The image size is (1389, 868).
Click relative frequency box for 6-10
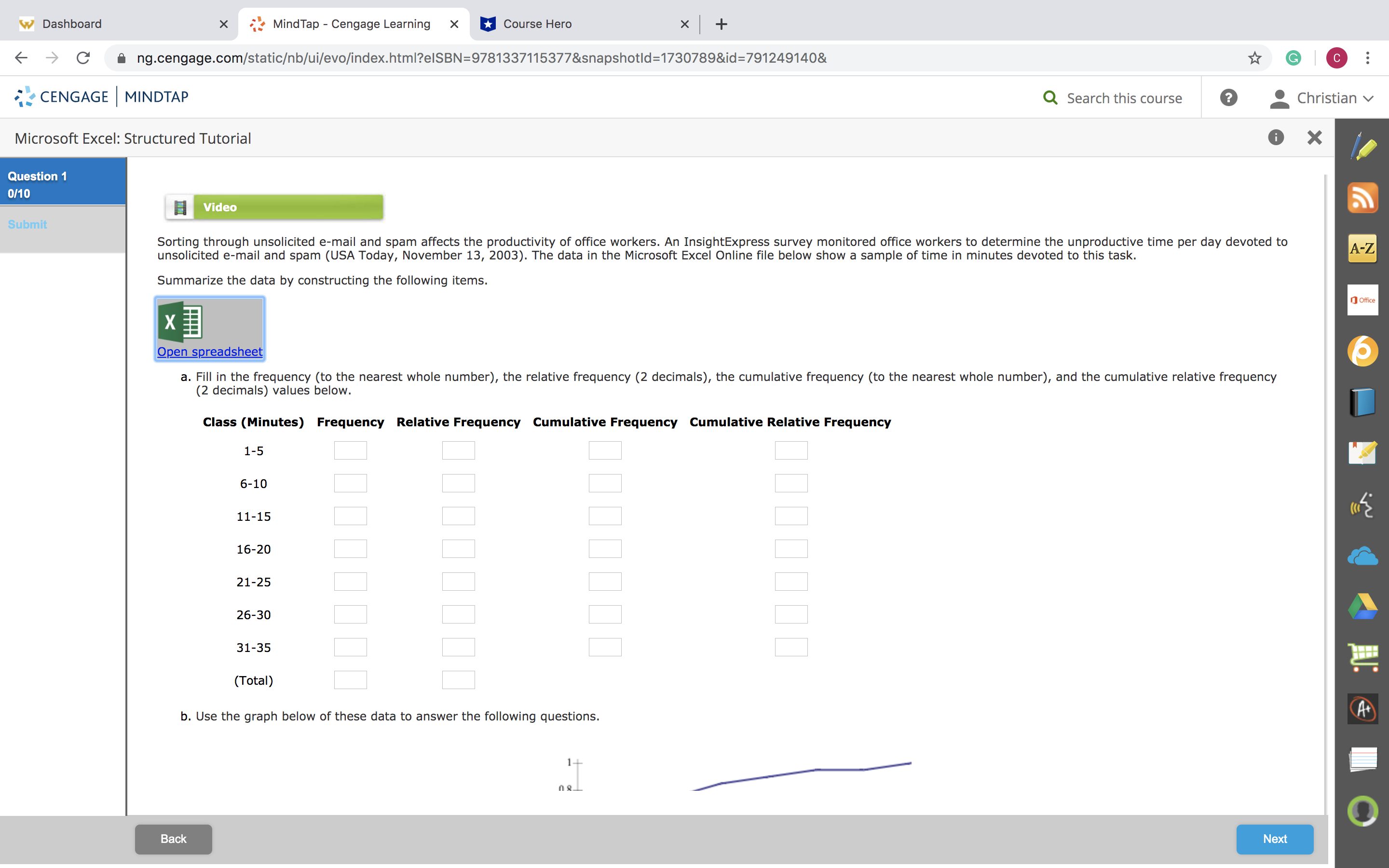(458, 483)
